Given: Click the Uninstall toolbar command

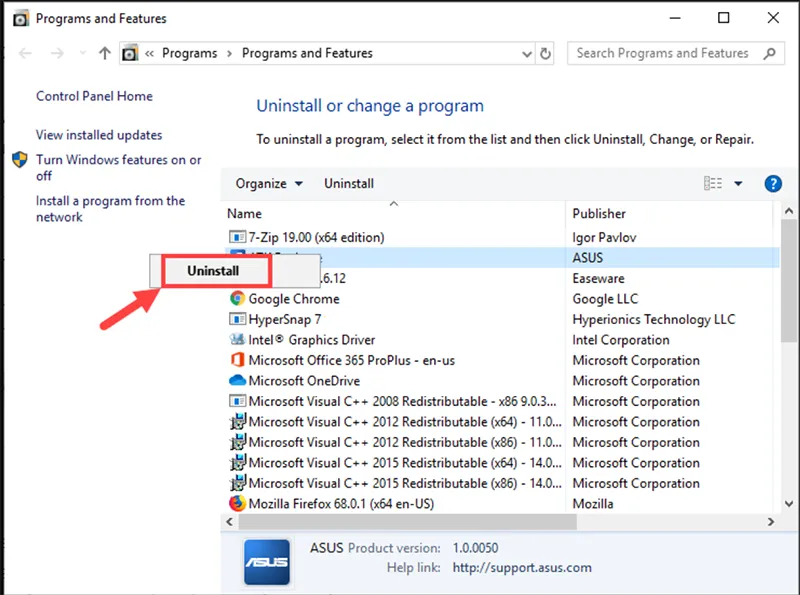Looking at the screenshot, I should [x=349, y=184].
